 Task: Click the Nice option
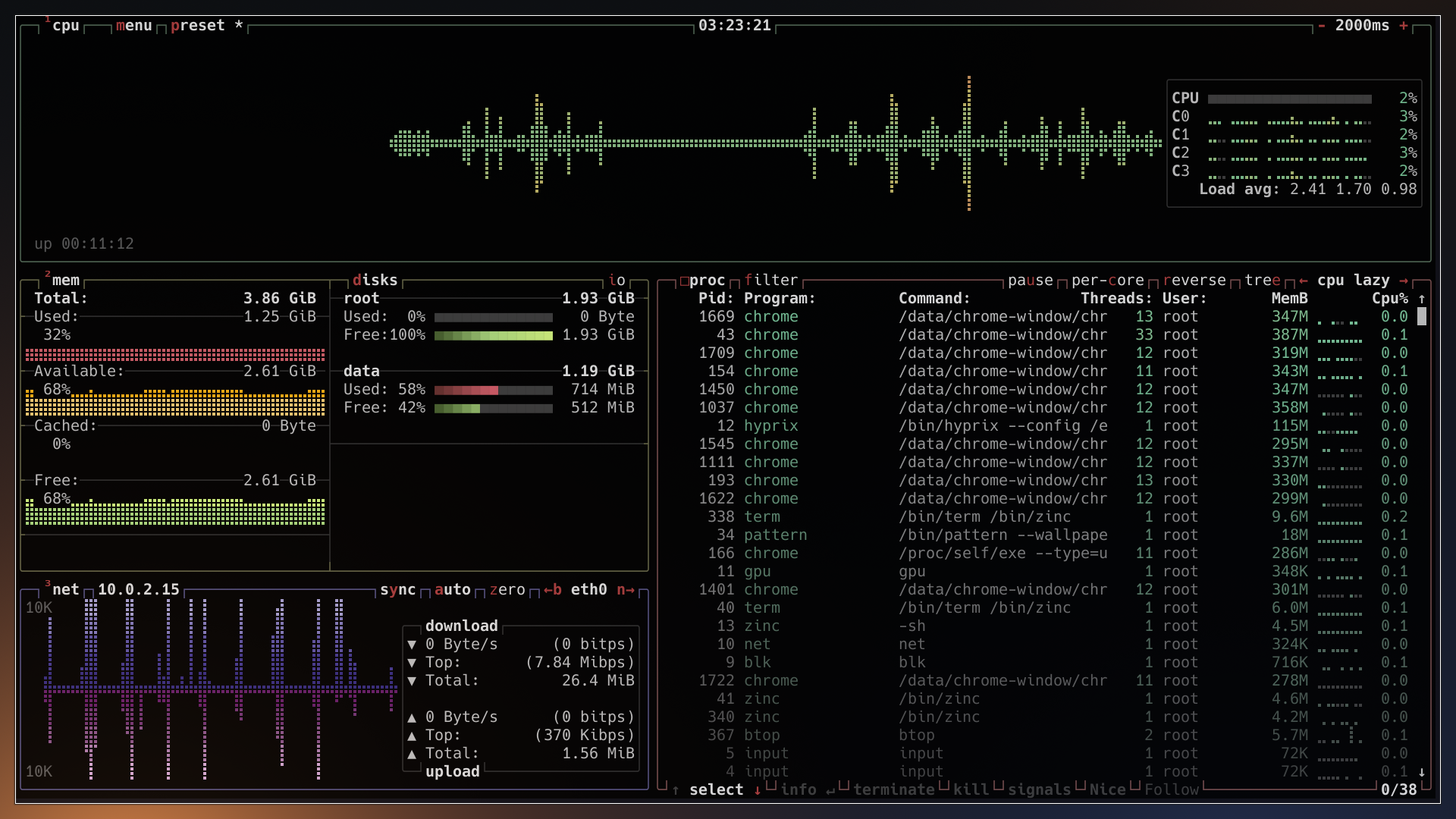pos(1108,789)
